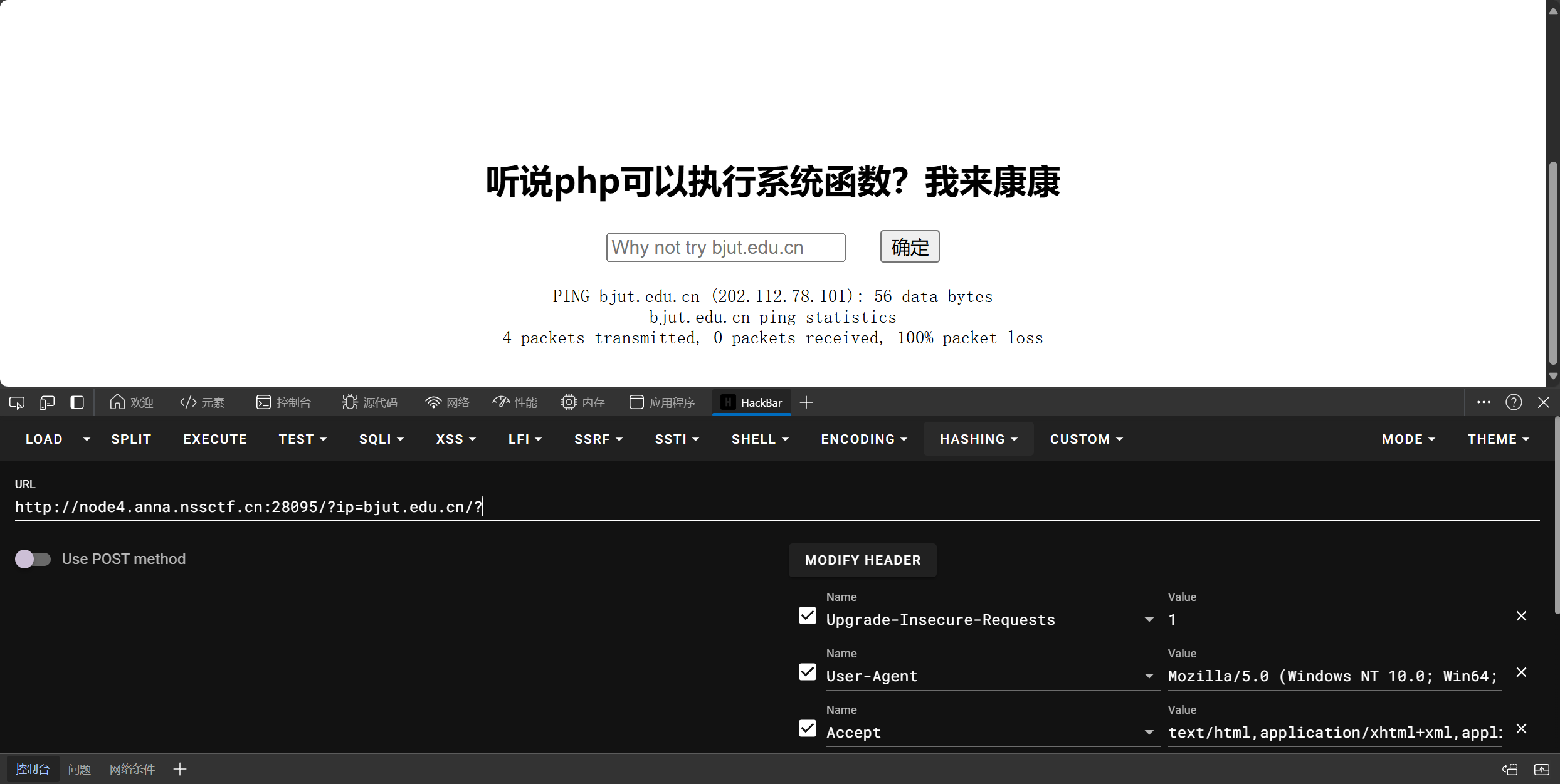
Task: Open the ENCODING dropdown menu
Action: click(x=863, y=439)
